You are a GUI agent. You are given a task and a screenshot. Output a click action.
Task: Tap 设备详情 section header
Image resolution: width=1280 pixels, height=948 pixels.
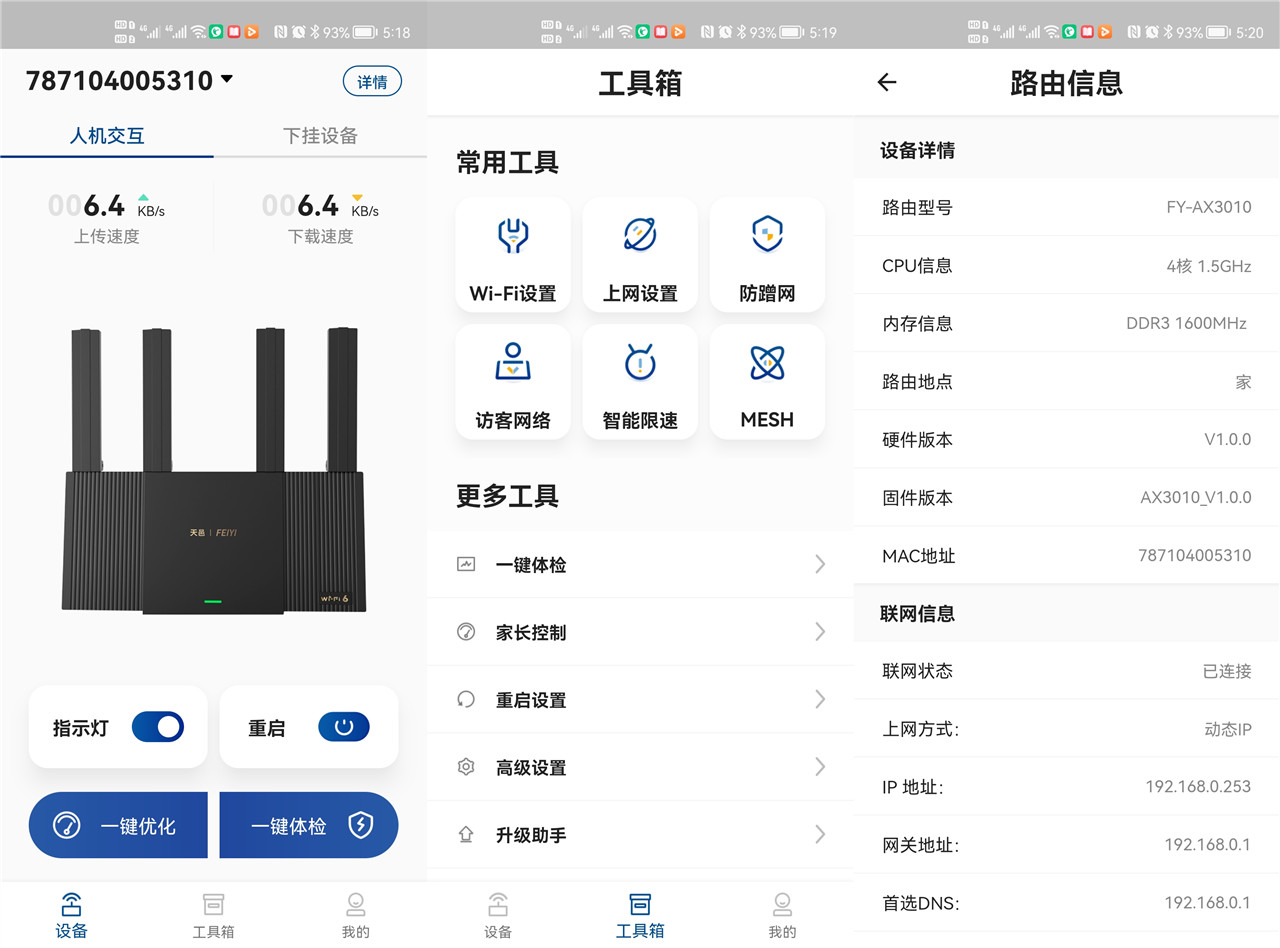point(917,150)
